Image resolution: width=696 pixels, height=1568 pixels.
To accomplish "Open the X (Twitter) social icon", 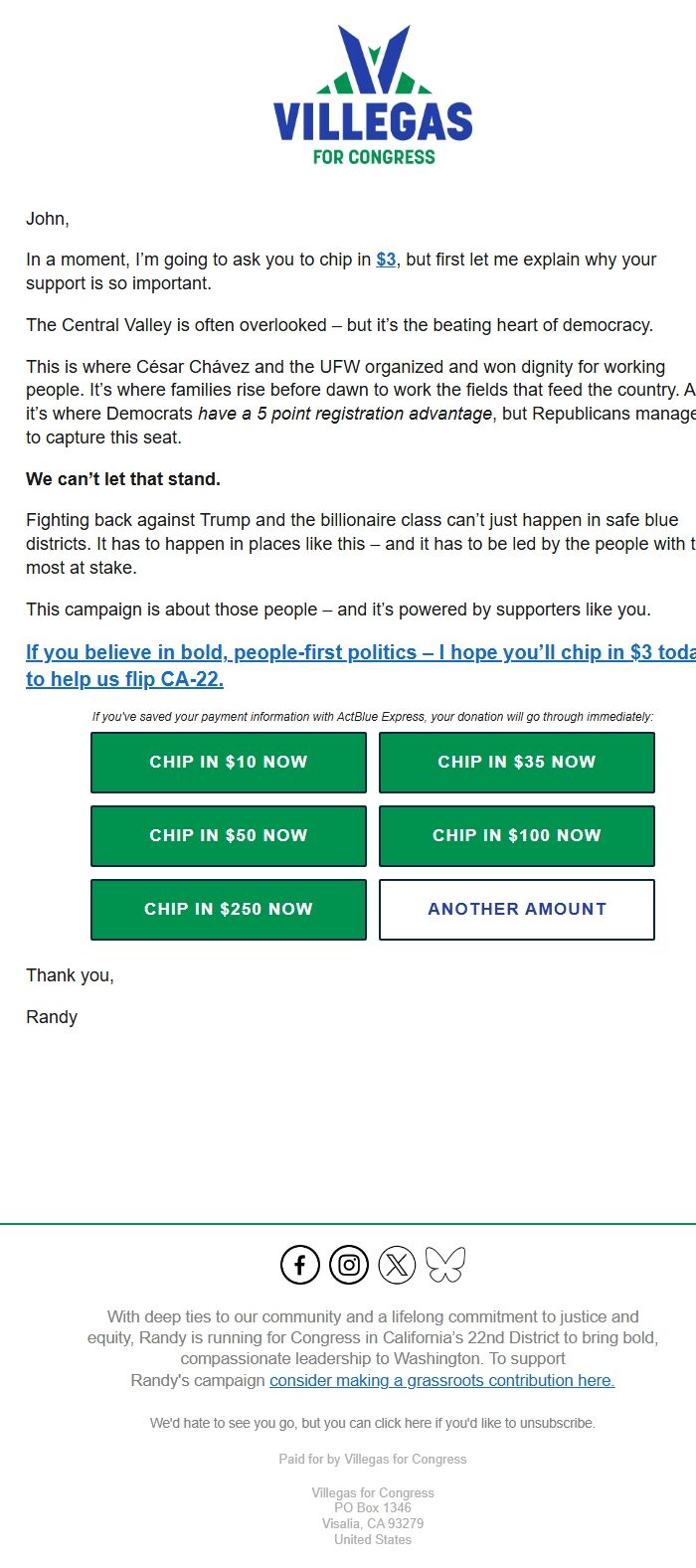I will point(397,1265).
